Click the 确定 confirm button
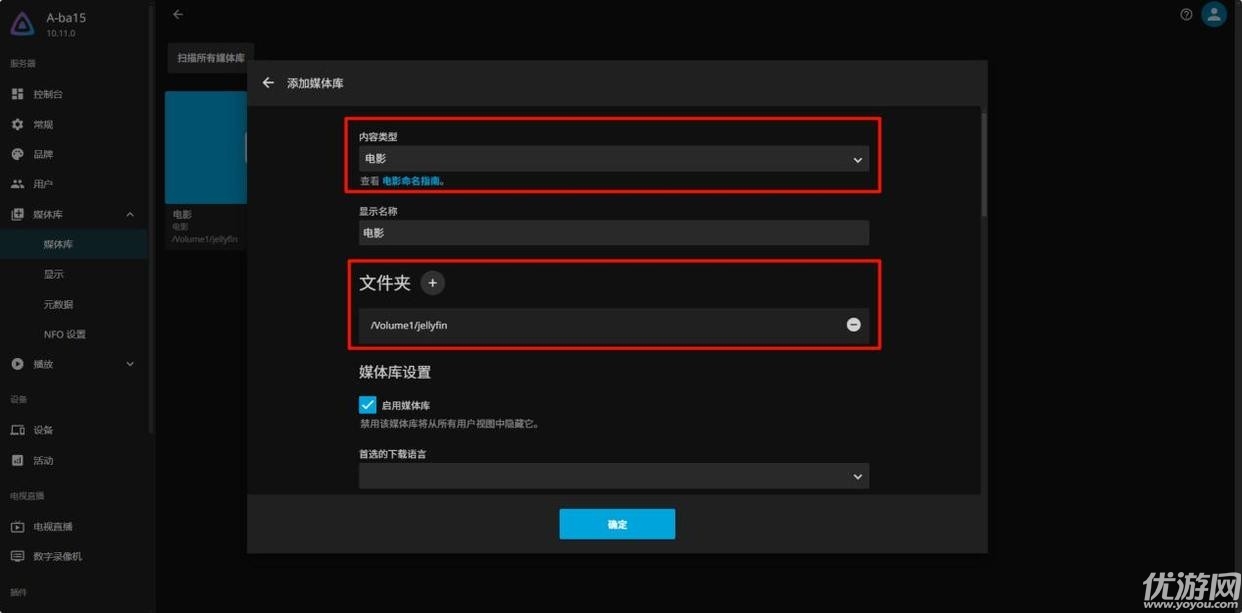Viewport: 1242px width, 613px height. (x=617, y=524)
